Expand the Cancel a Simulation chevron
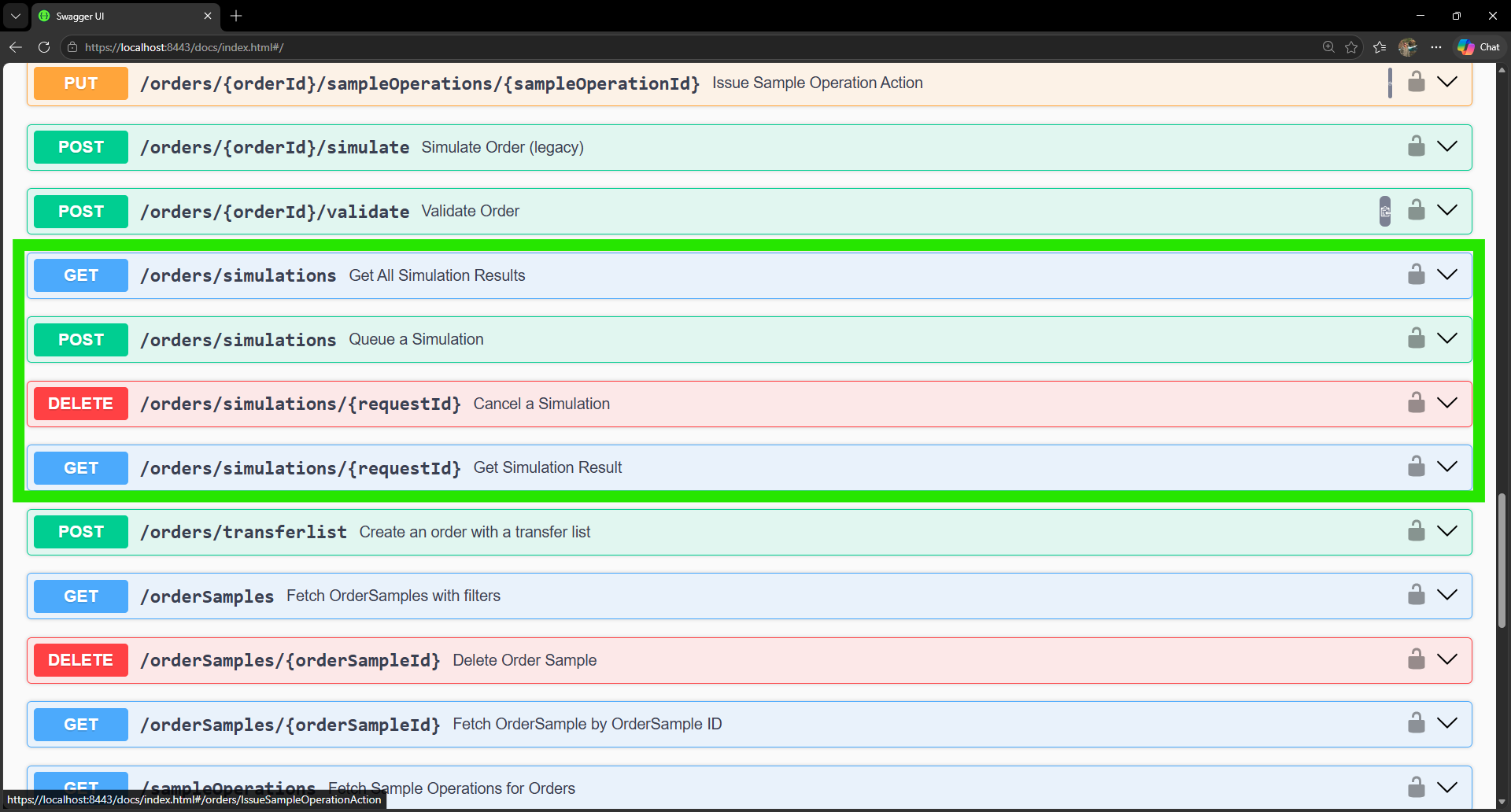1511x812 pixels. (1447, 403)
